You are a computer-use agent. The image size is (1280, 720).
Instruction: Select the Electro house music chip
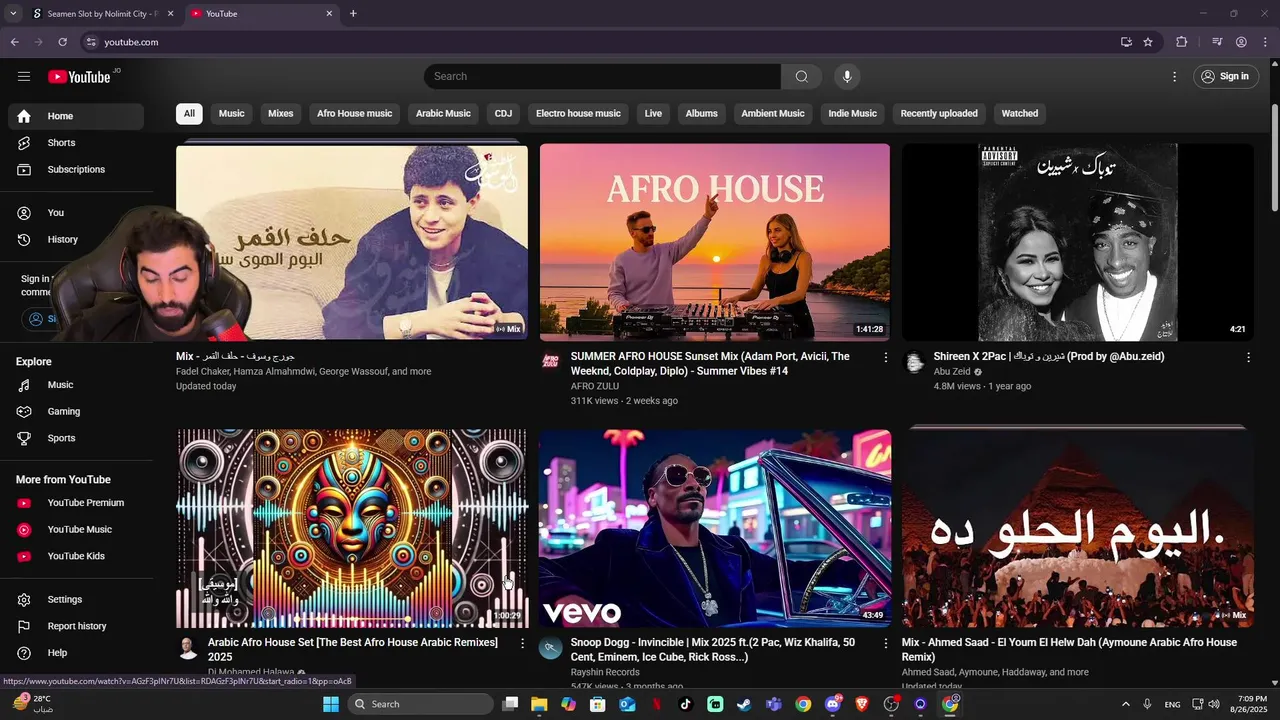(x=578, y=114)
